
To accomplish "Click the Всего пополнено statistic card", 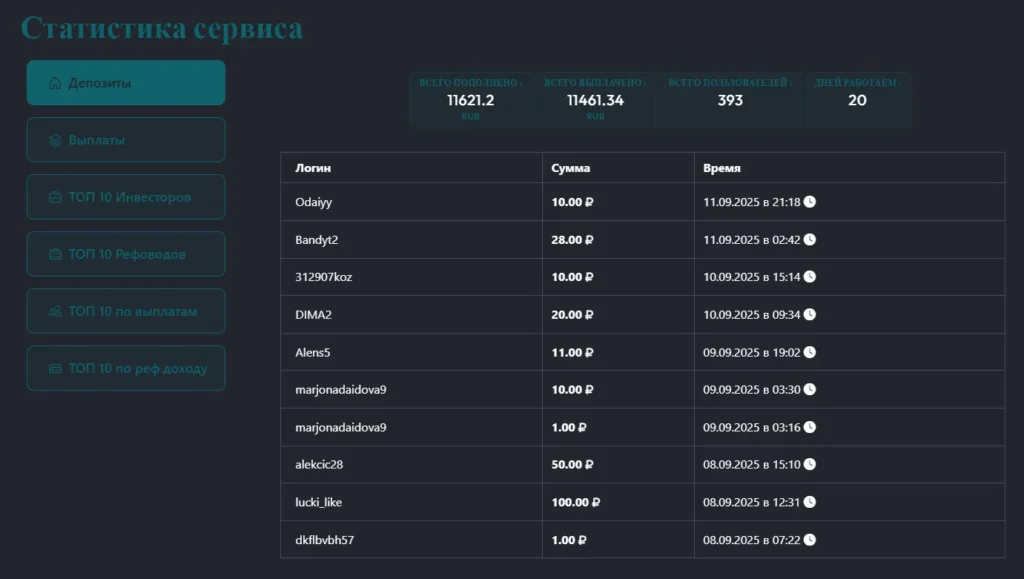I will 470,100.
